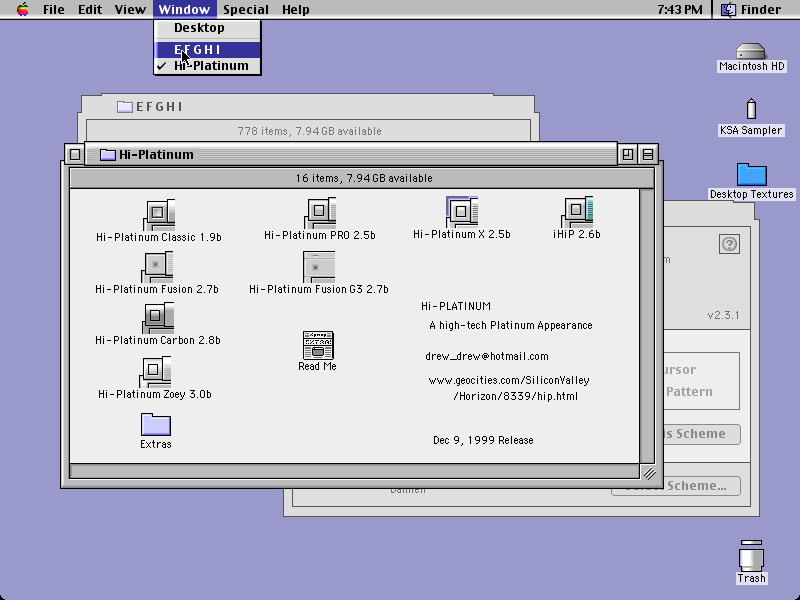Click the vertical scrollbar of Hi-Platinum window
800x600 pixels.
(647, 326)
